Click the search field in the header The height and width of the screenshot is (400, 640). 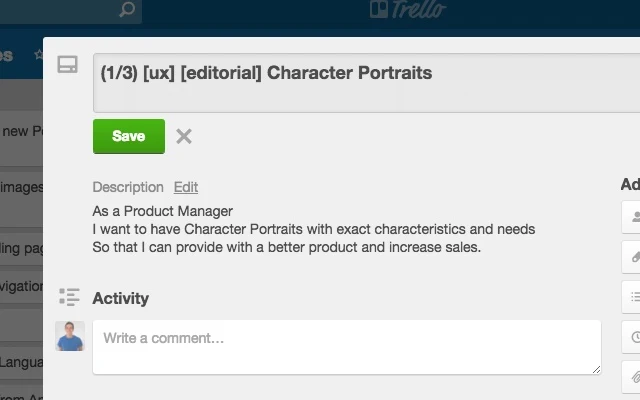[60, 11]
